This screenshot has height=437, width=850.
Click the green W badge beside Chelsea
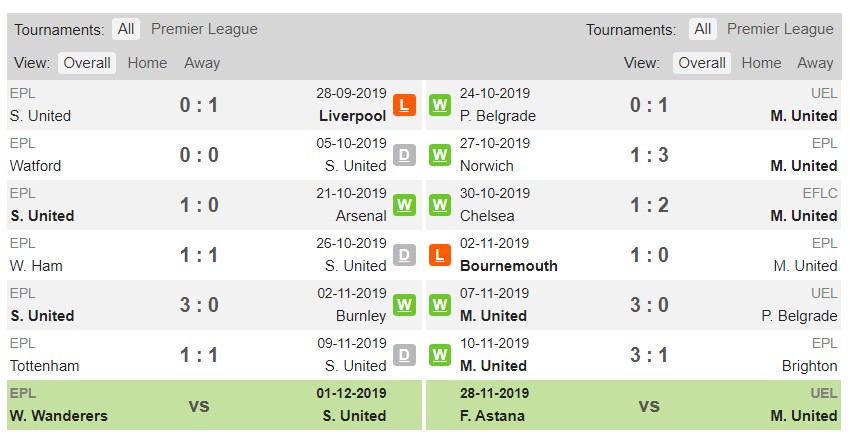coord(440,205)
